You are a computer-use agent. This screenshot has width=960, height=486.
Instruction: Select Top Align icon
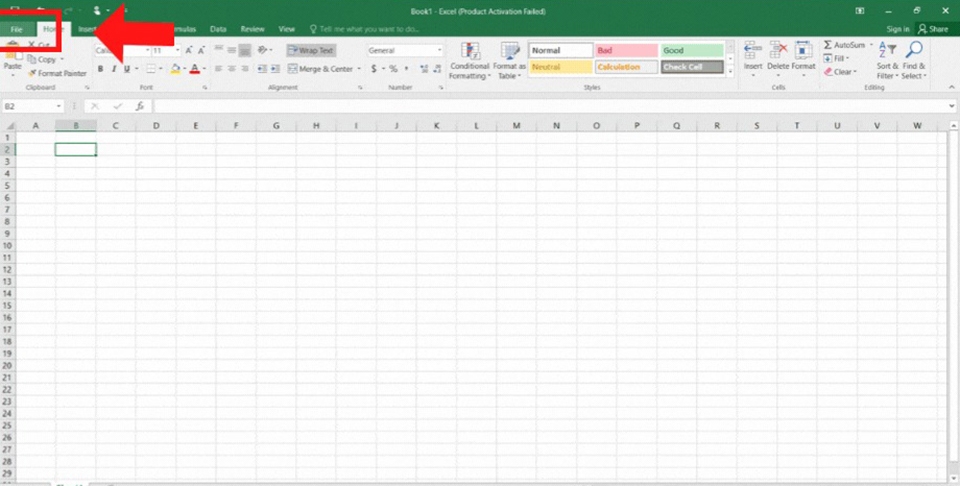[x=219, y=50]
